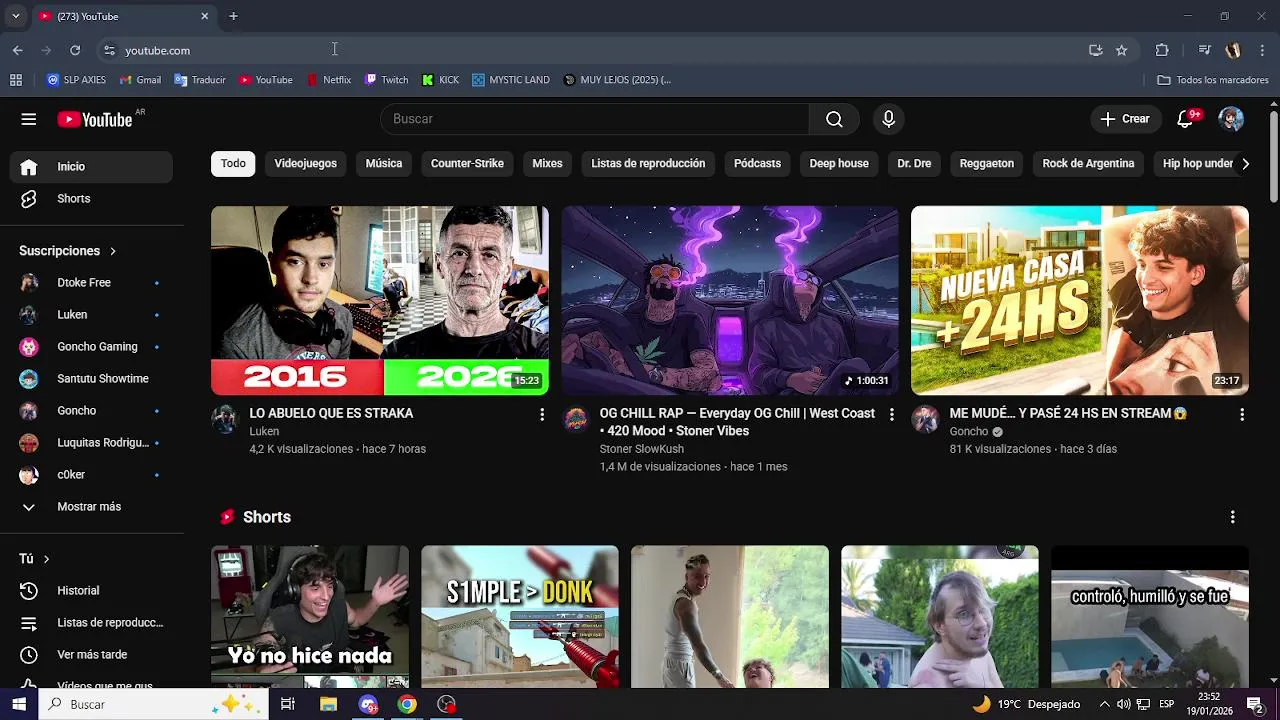Image resolution: width=1280 pixels, height=720 pixels.
Task: Open options for OG CHILL RAP video
Action: tap(892, 414)
